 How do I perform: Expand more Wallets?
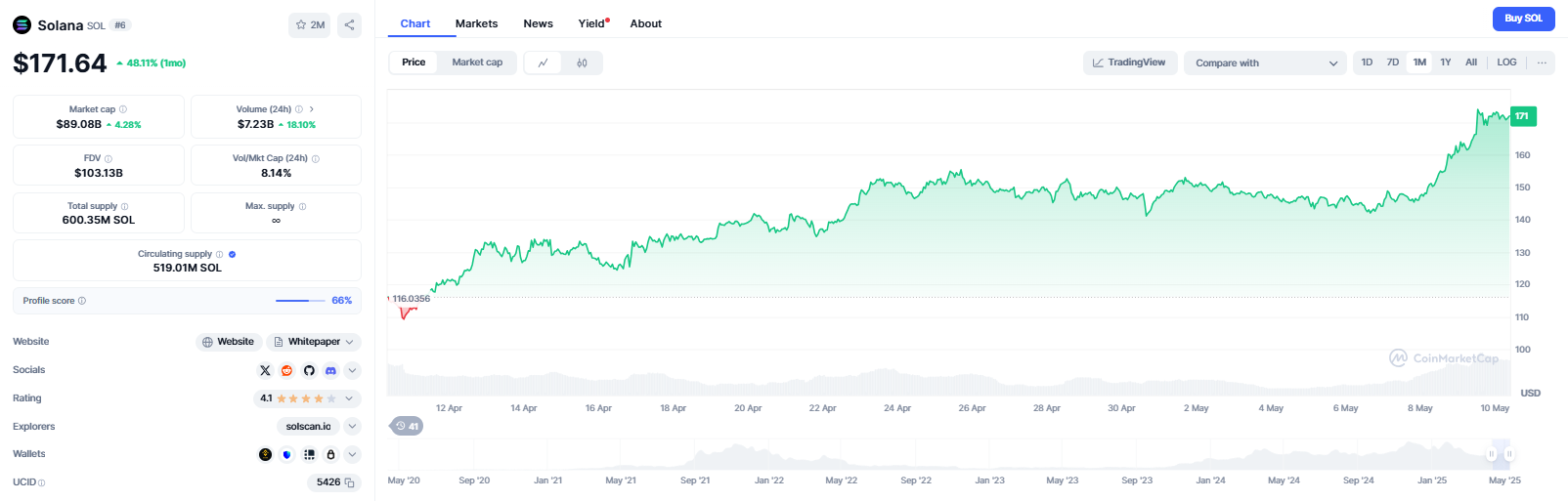point(353,454)
